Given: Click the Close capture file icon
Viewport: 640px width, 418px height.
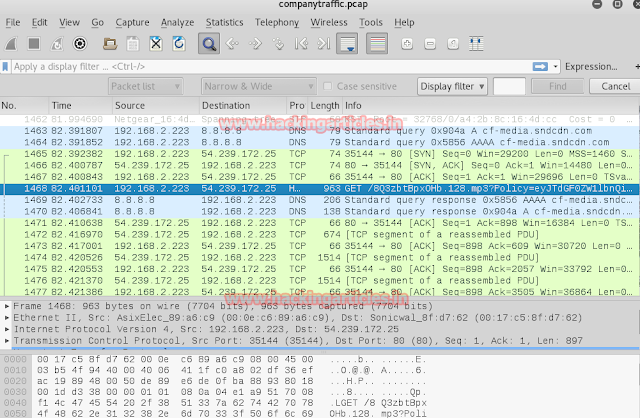Looking at the screenshot, I should pyautogui.click(x=156, y=44).
